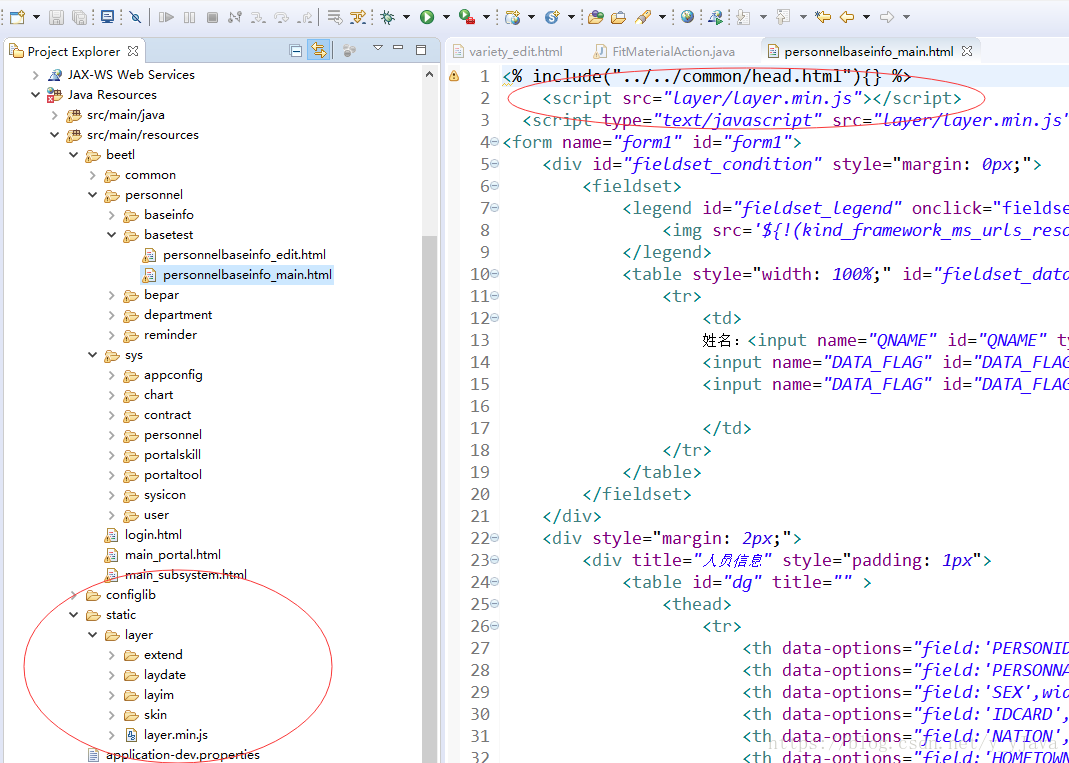
Task: Click the Resume debug icon
Action: pyautogui.click(x=166, y=16)
